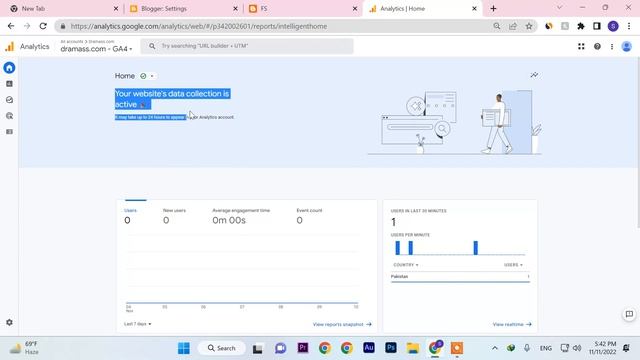
Task: Click the Google apps grid icon
Action: coord(581,47)
